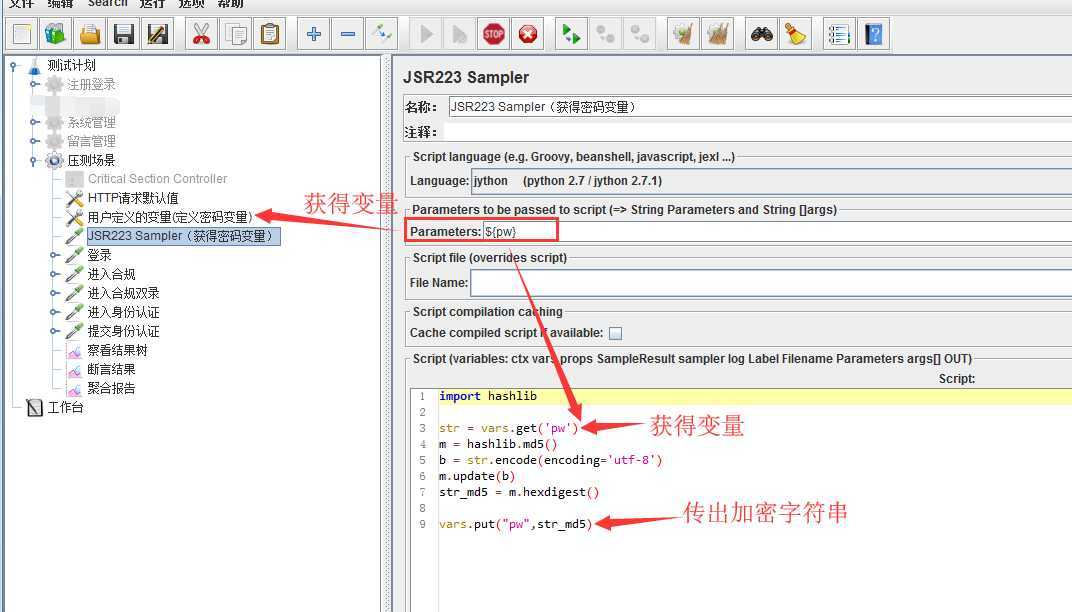Click script line vars.put("pw",str_md5)
Screen dimensions: 1072x612
pos(515,524)
